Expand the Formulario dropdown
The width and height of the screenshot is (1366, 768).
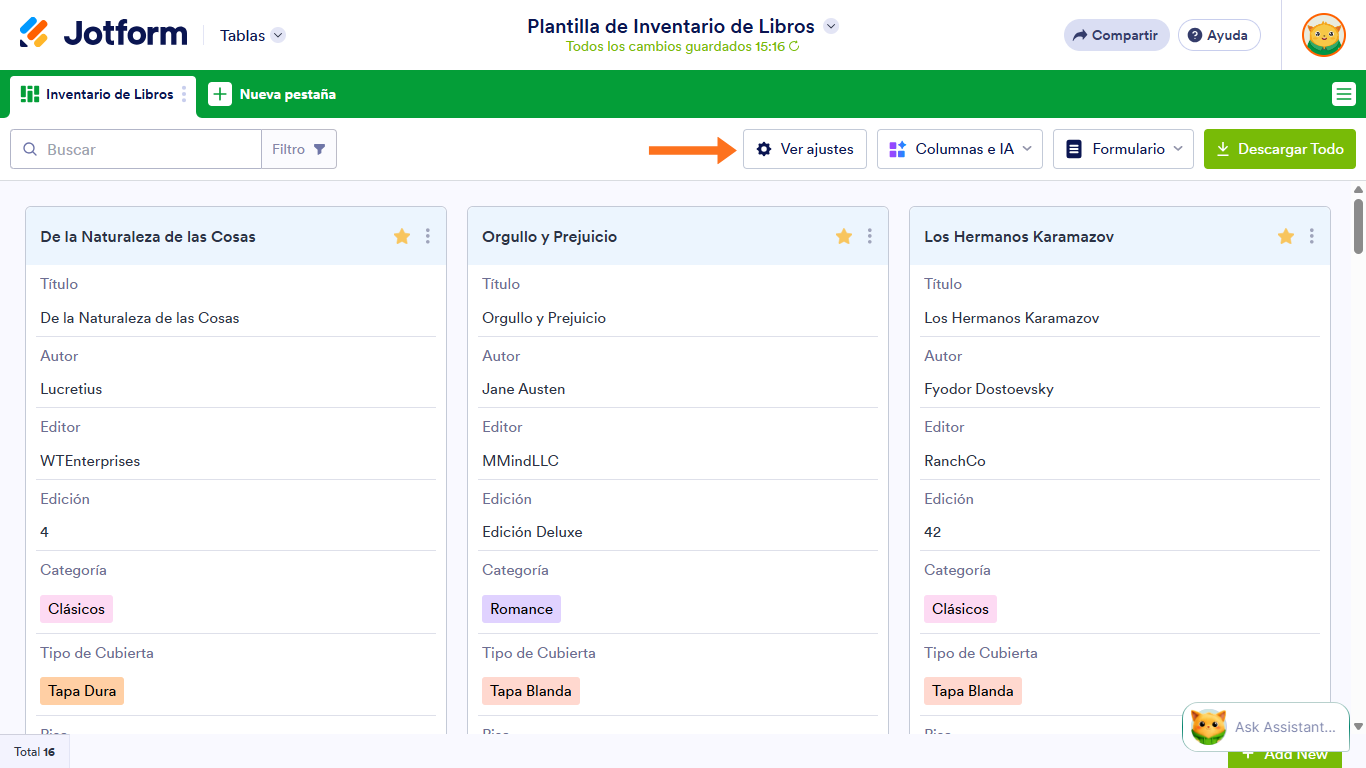point(1123,149)
